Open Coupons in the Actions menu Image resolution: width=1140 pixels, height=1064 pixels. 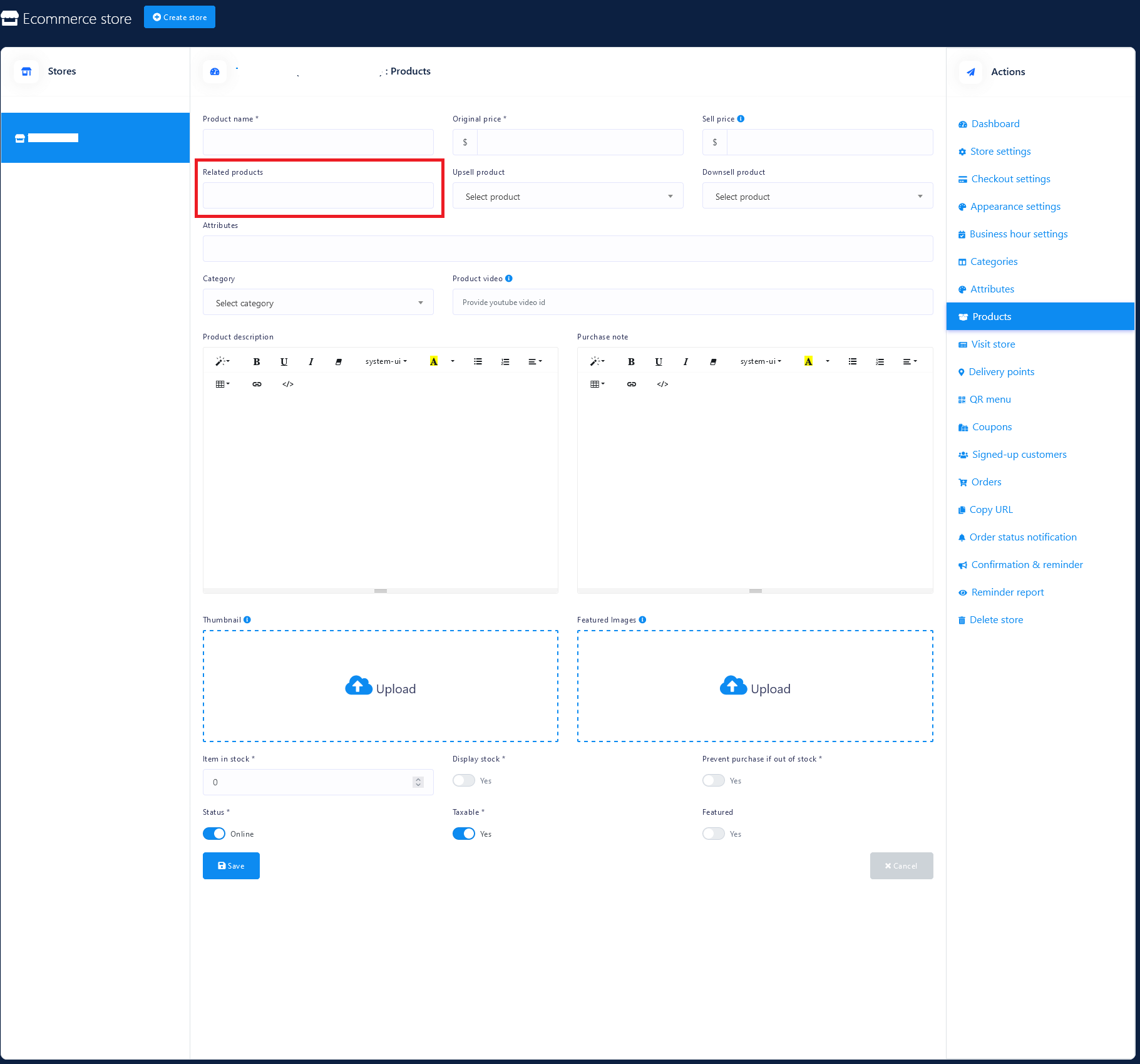992,427
